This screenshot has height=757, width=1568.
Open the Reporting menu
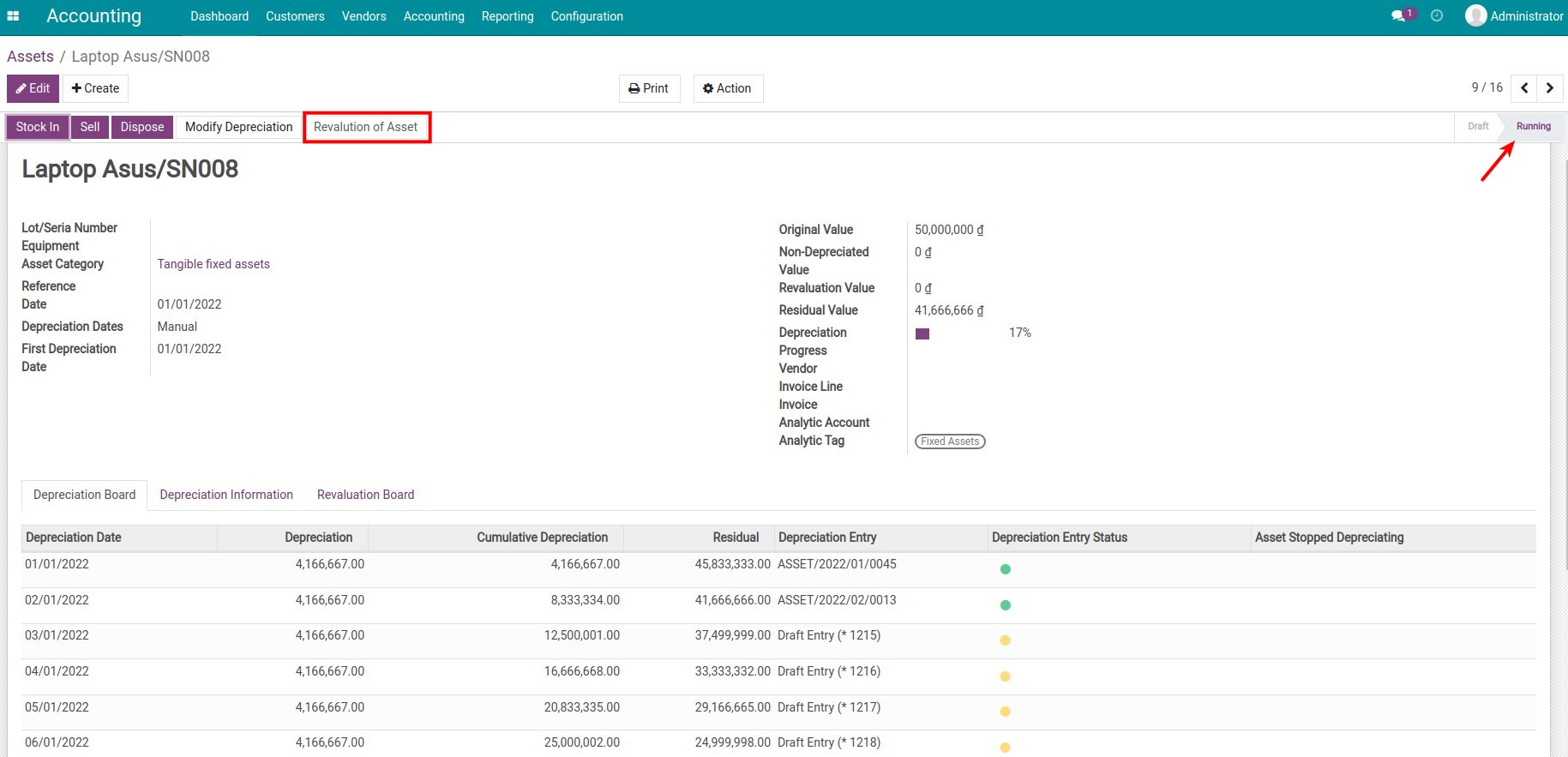click(x=507, y=16)
